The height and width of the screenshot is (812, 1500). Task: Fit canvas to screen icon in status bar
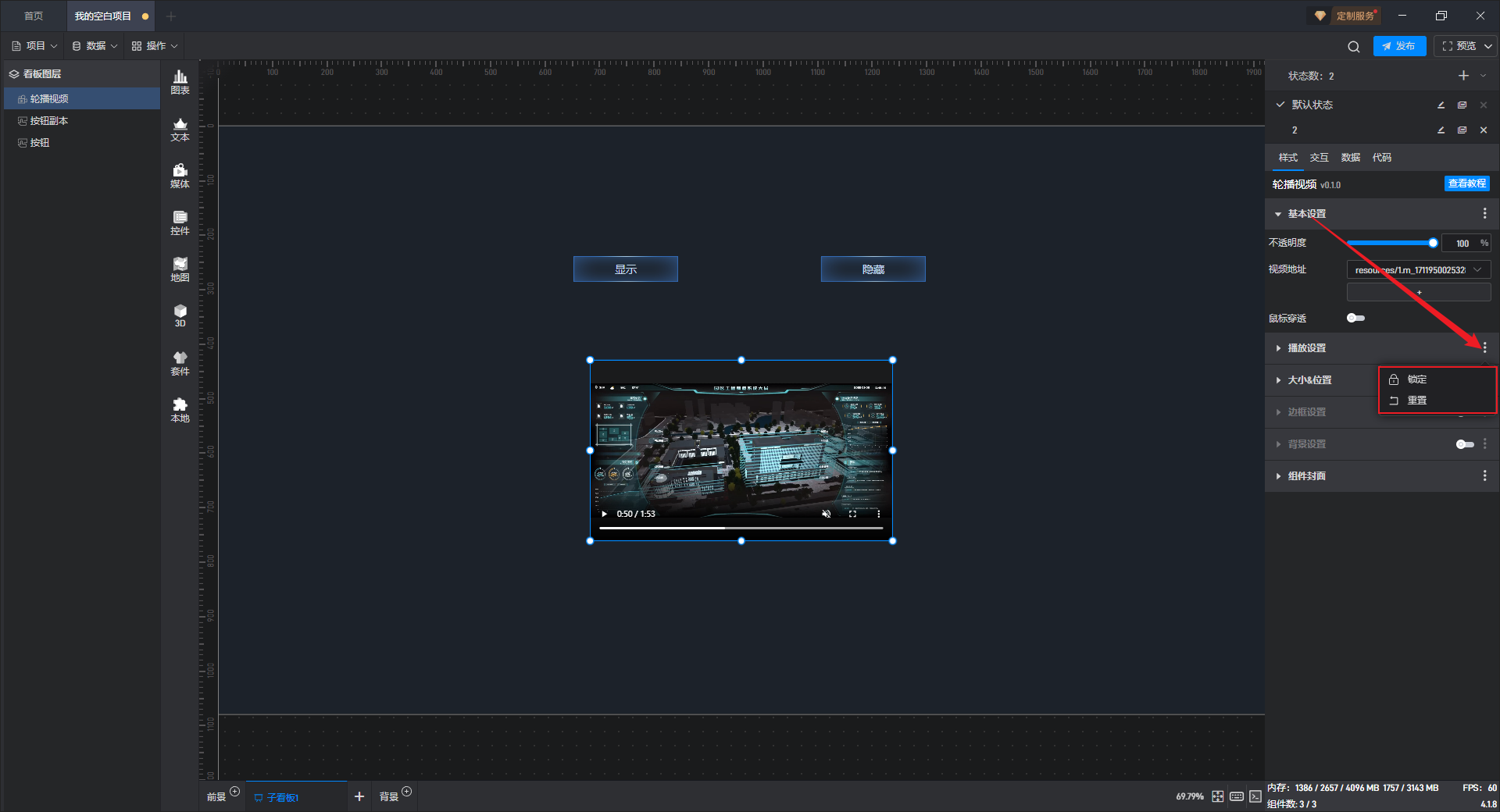coord(1218,796)
